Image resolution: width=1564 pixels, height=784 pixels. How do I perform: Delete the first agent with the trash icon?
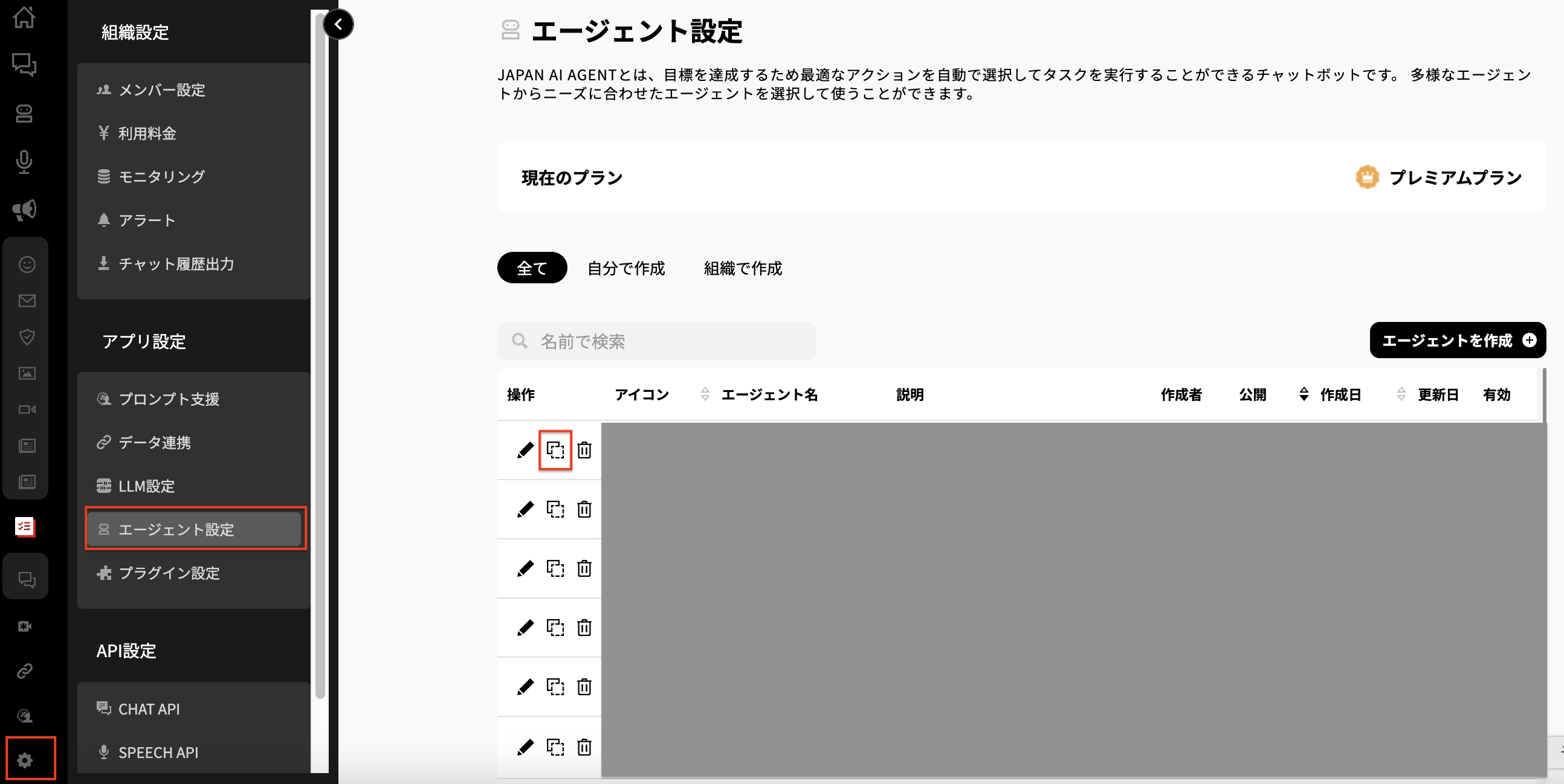pos(584,449)
